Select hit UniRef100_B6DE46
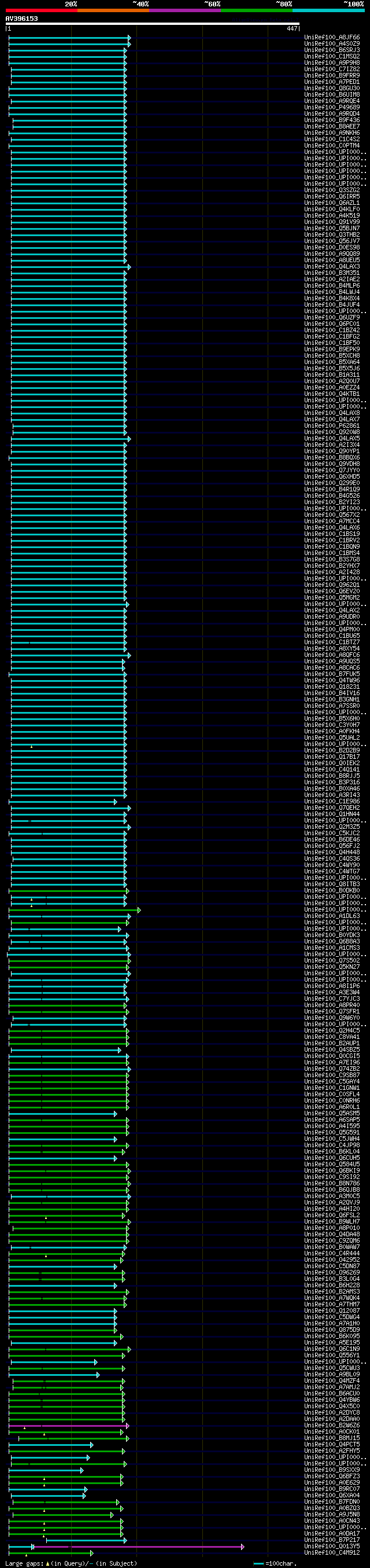The width and height of the screenshot is (370, 1568). (x=332, y=840)
